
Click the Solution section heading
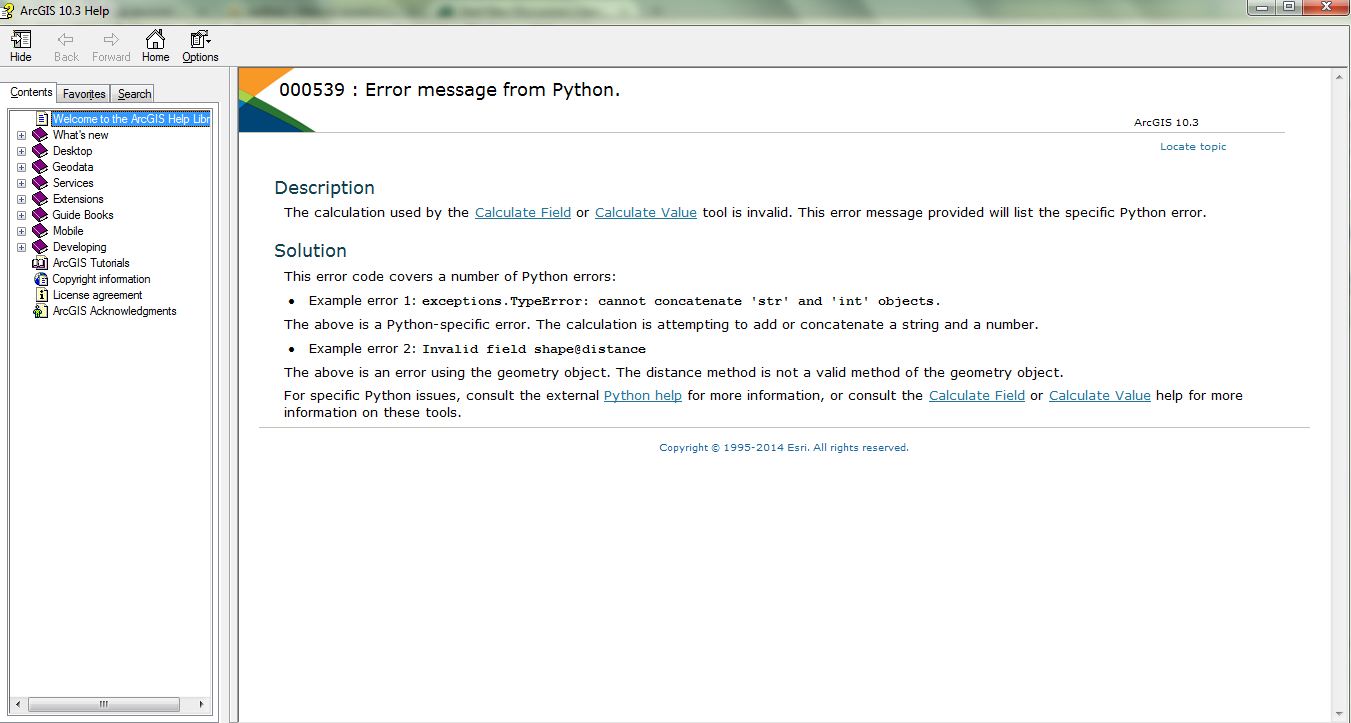tap(311, 251)
